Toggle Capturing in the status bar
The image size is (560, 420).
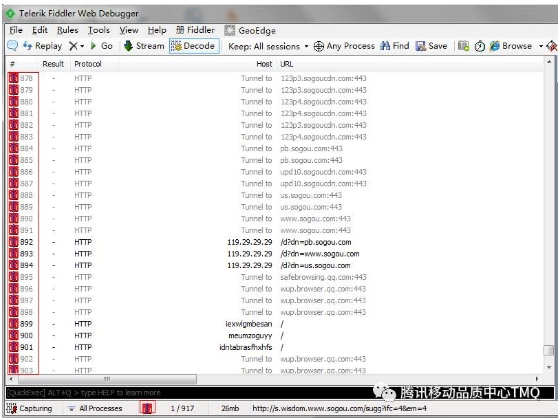click(29, 408)
